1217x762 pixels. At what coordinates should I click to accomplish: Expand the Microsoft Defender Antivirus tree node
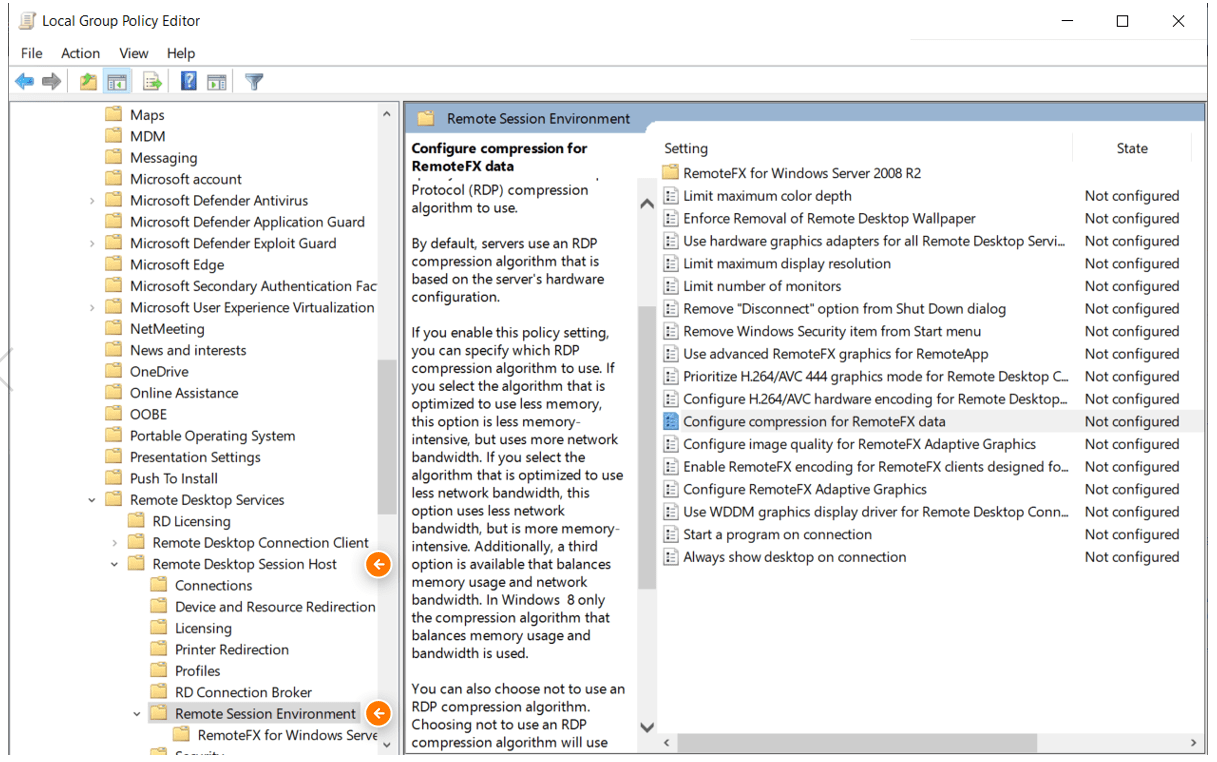tap(92, 201)
